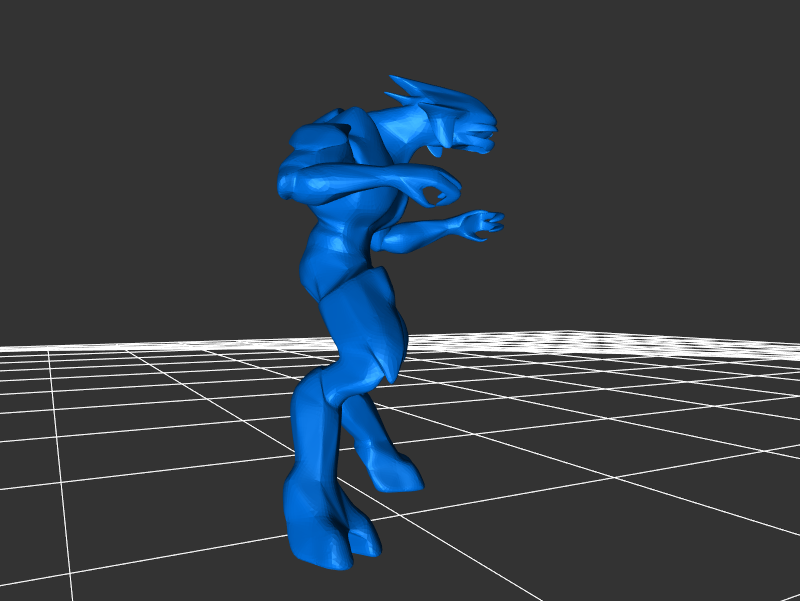800x601 pixels.
Task: Click the knee of the standing leg
Action: pyautogui.click(x=312, y=395)
